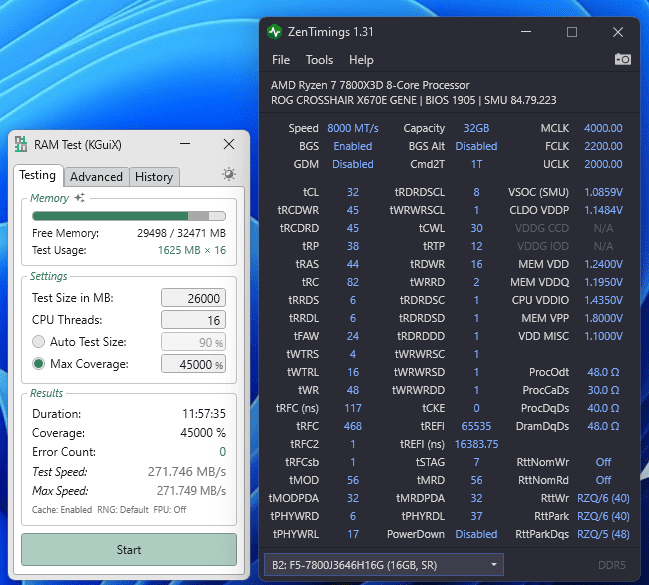Click the Auto Test Size 90 % field
Screen dimensions: 649x585
[193, 342]
